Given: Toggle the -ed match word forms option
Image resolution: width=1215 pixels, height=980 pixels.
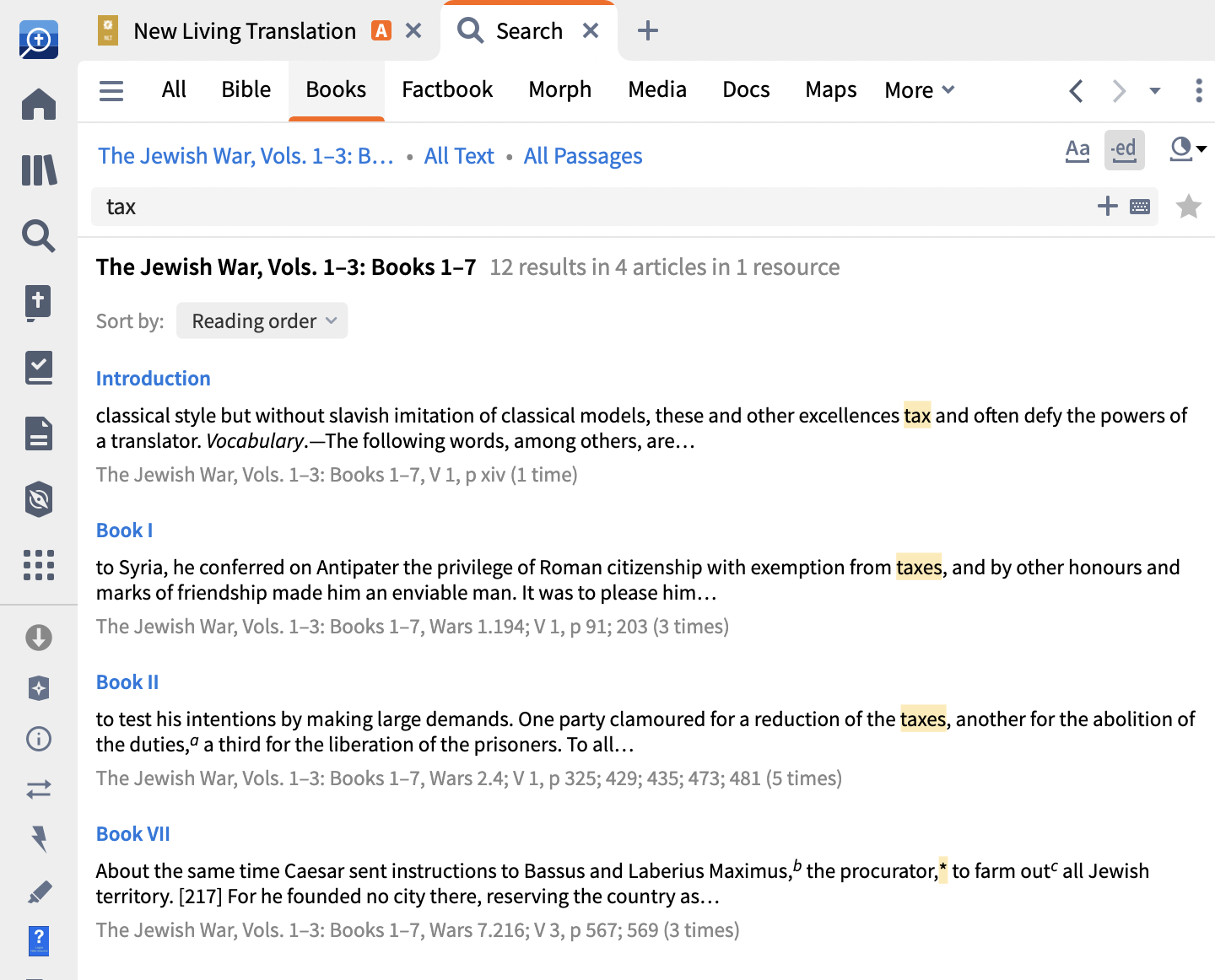Looking at the screenshot, I should (x=1125, y=150).
